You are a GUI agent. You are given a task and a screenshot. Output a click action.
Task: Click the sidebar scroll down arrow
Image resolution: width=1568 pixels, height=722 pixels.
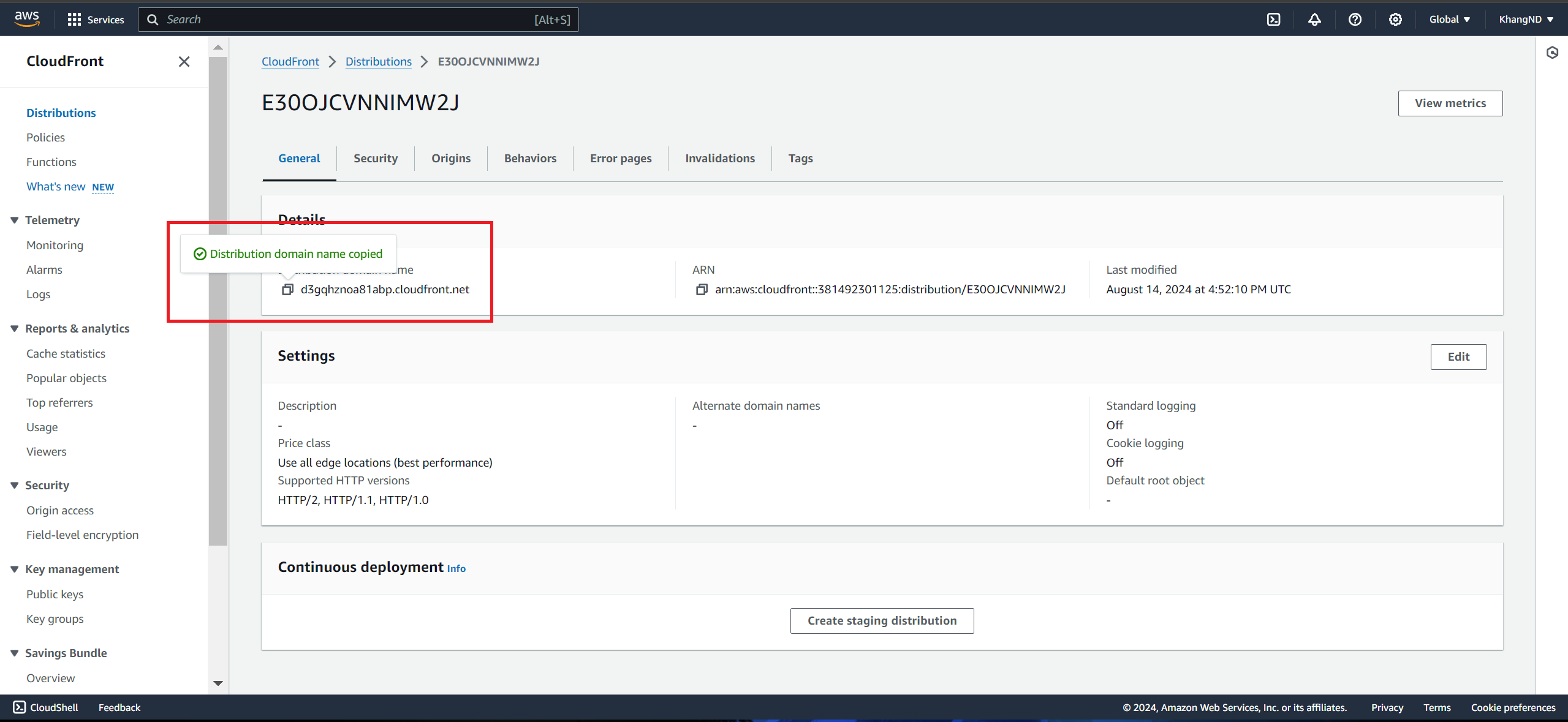[x=218, y=683]
